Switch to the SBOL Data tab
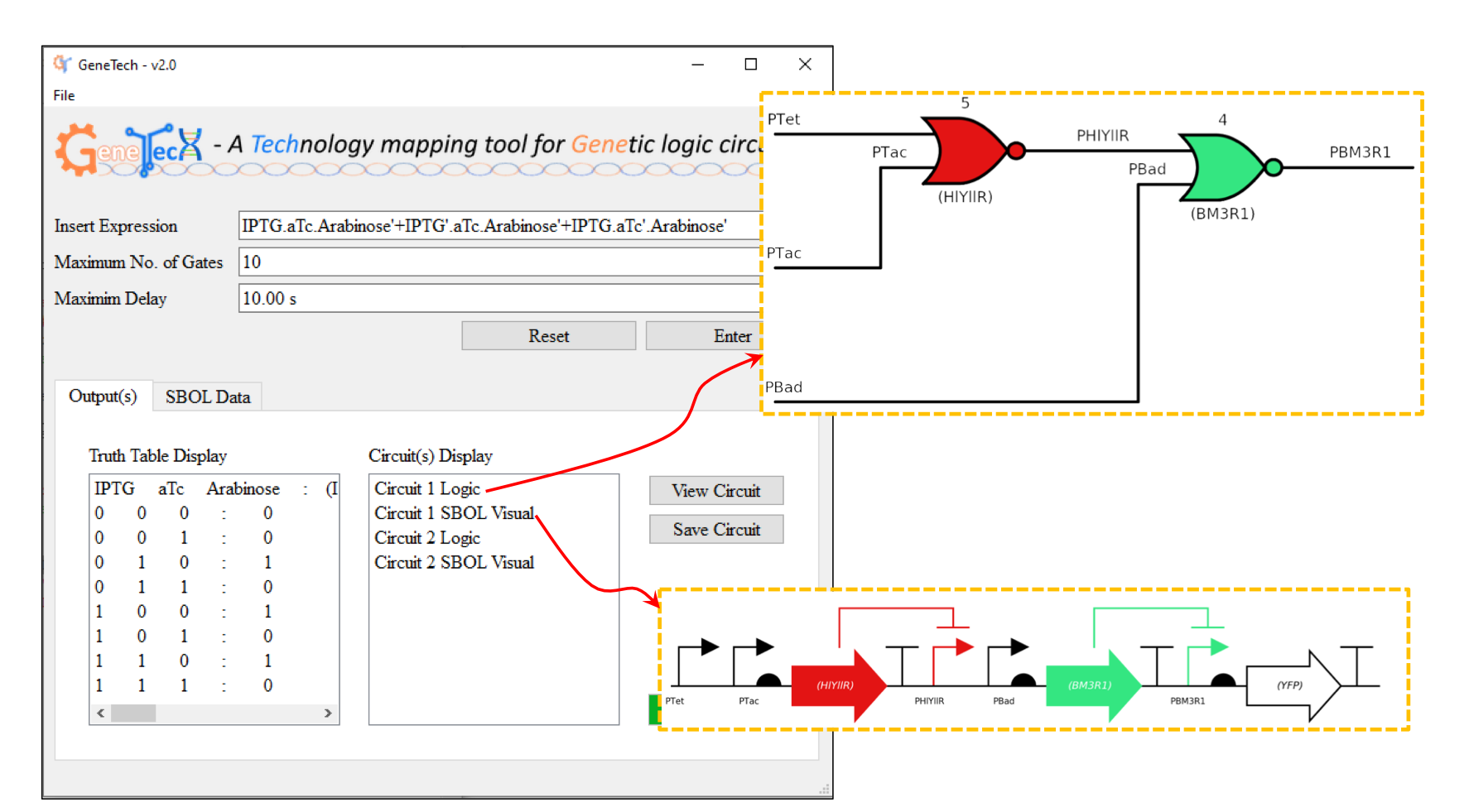Image resolution: width=1469 pixels, height=812 pixels. coord(207,396)
